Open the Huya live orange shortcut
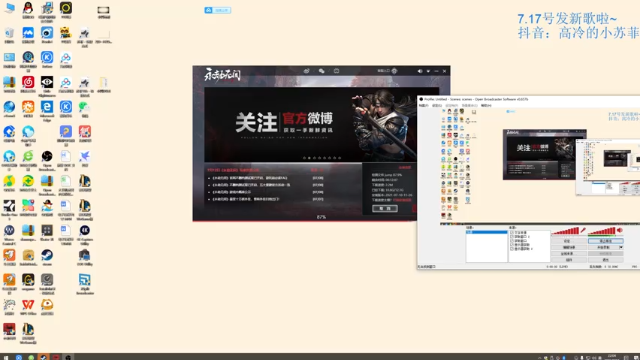 (9, 257)
